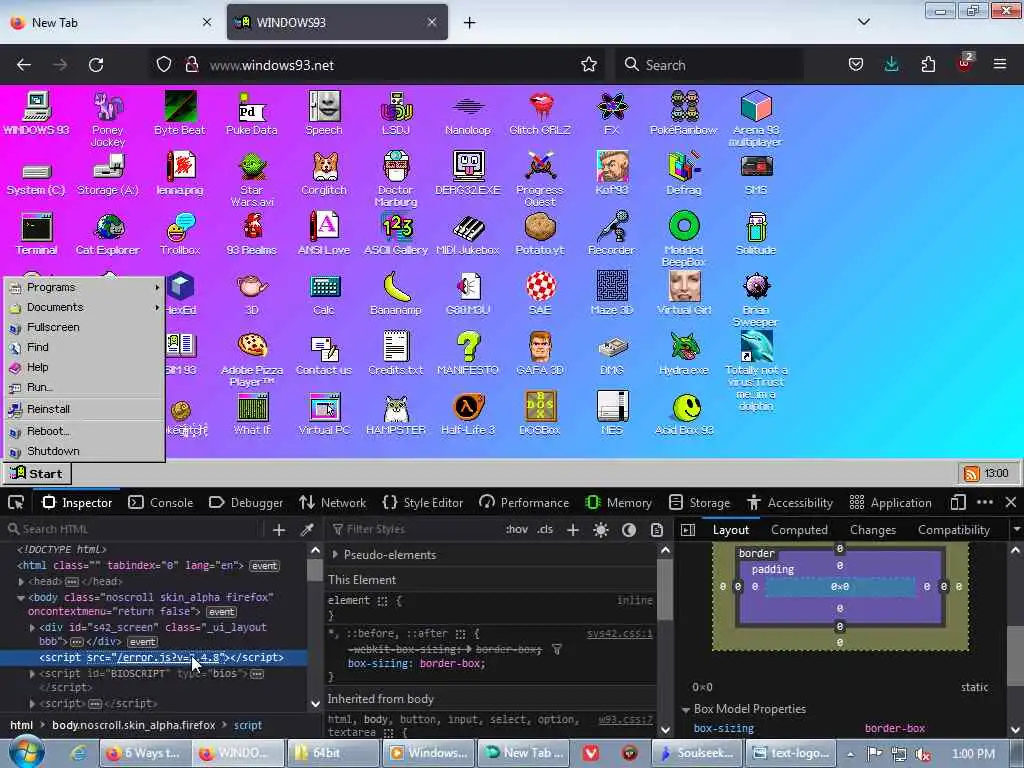Open the list all tabs dropdown
Image resolution: width=1024 pixels, height=768 pixels.
(863, 22)
